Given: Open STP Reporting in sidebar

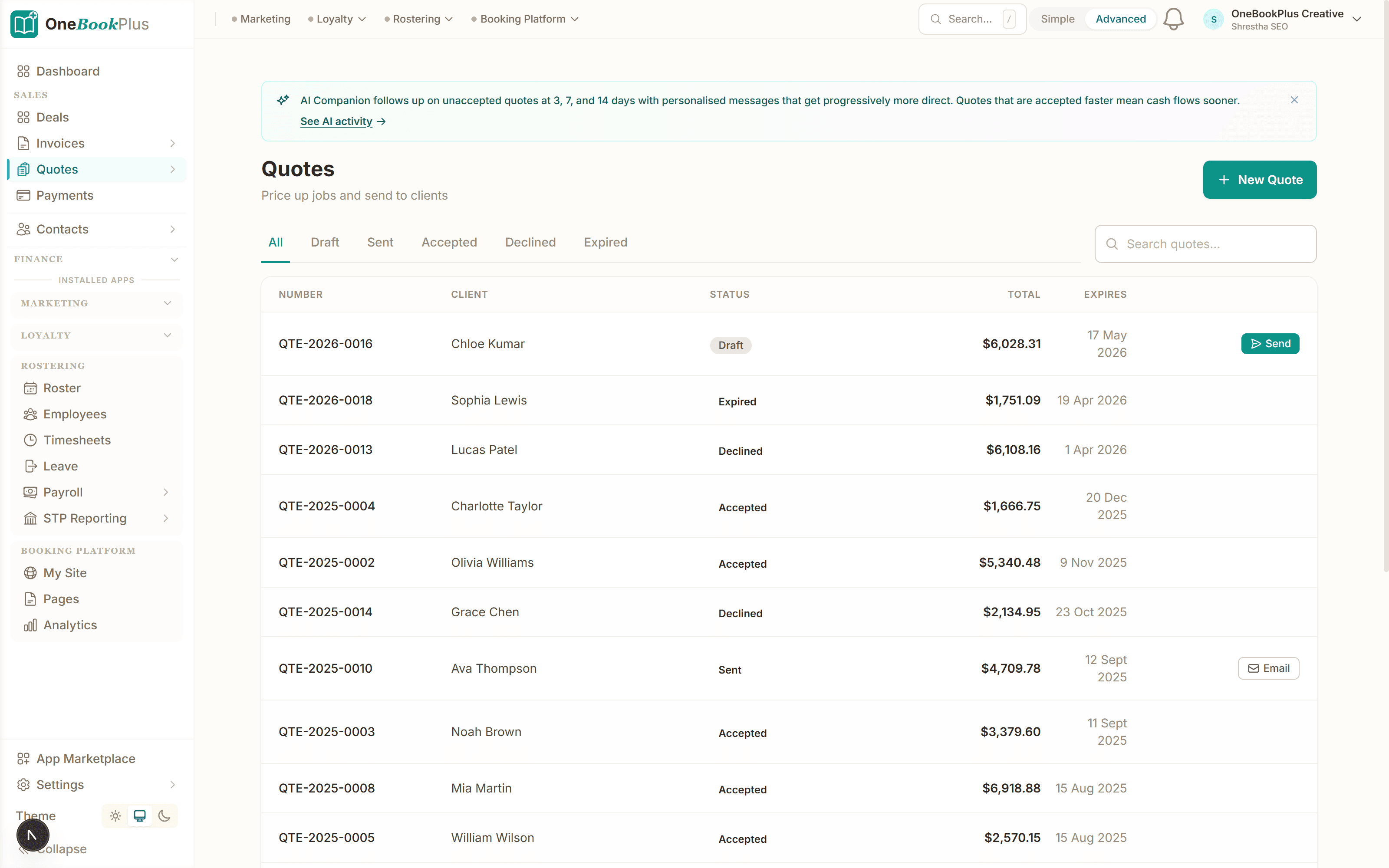Looking at the screenshot, I should [x=84, y=518].
